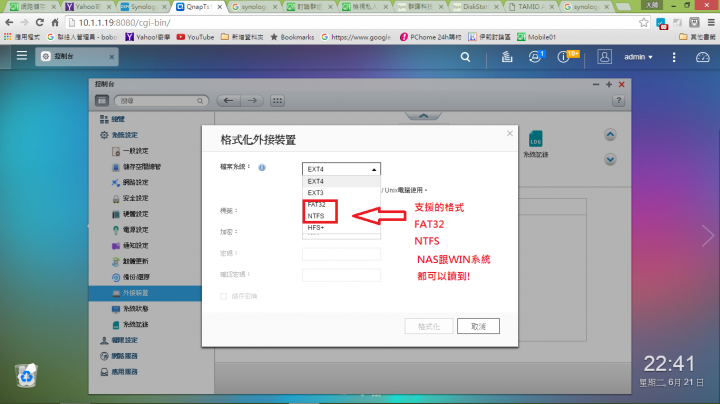This screenshot has height=404, width=720.
Task: Click Chrome back navigation arrow
Action: (9, 22)
